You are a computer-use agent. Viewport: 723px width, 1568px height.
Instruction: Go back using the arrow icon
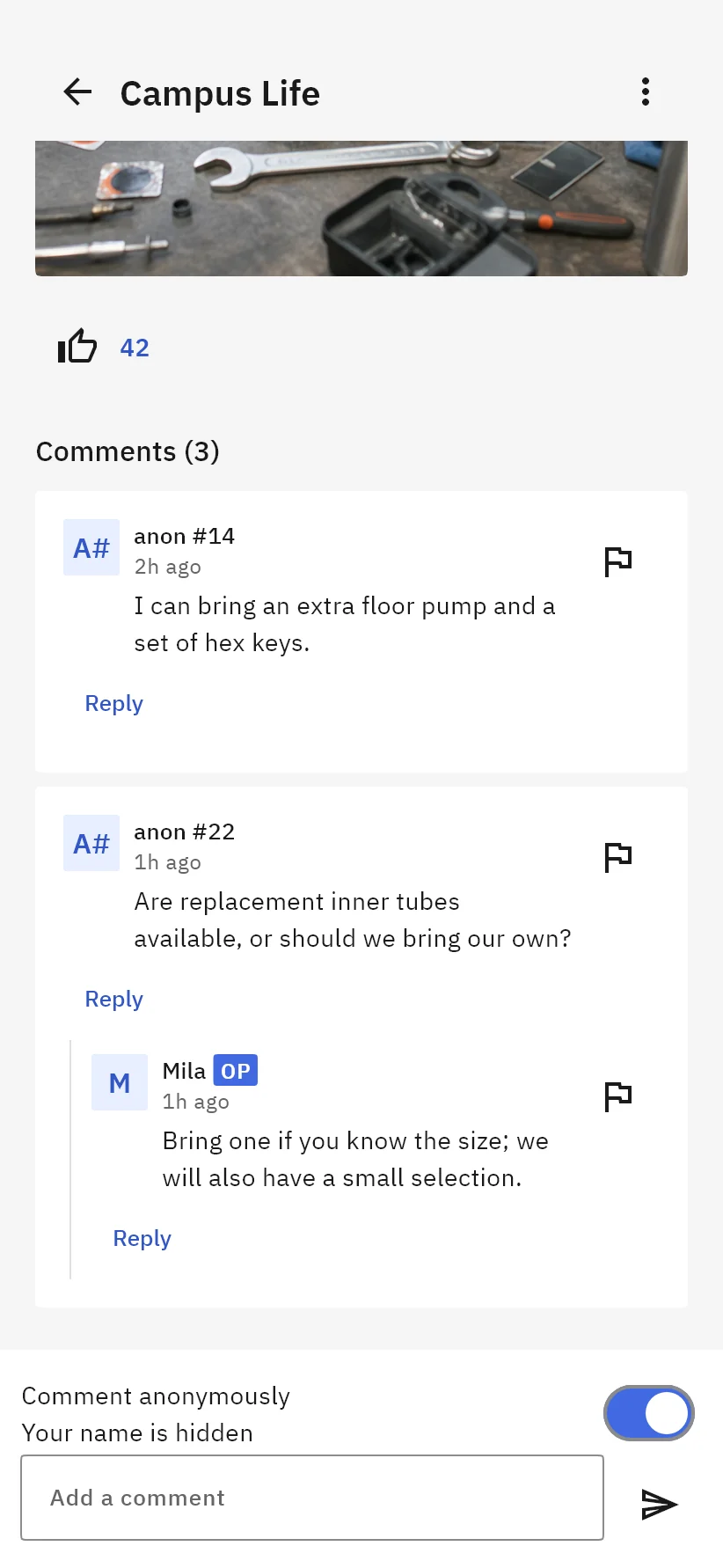coord(77,92)
